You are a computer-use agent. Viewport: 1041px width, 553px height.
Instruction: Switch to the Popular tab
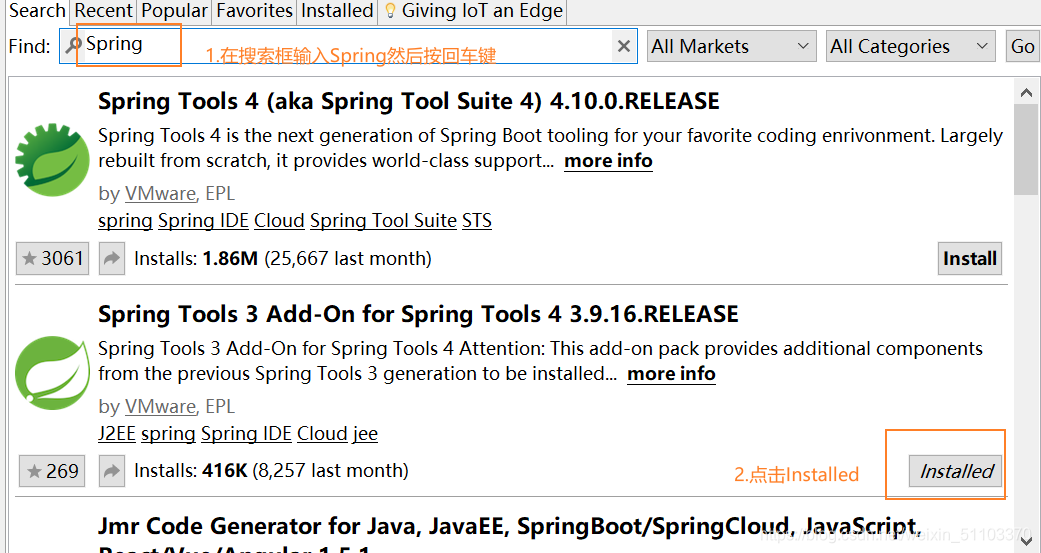[174, 11]
